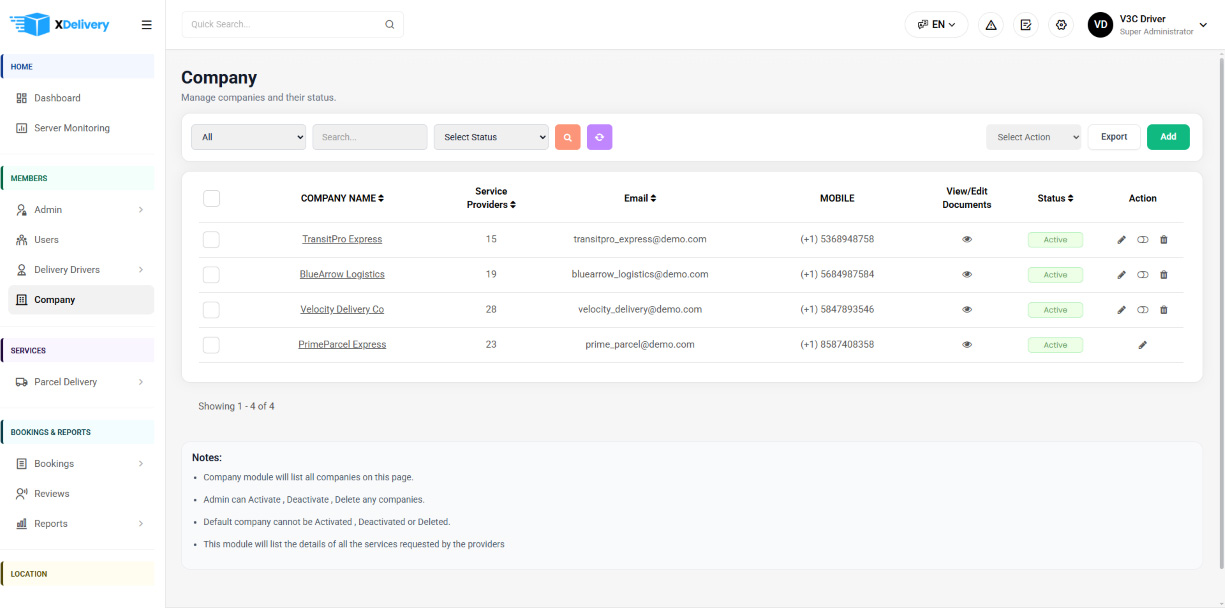The width and height of the screenshot is (1225, 608).
Task: Open Company in sidebar
Action: 80,300
